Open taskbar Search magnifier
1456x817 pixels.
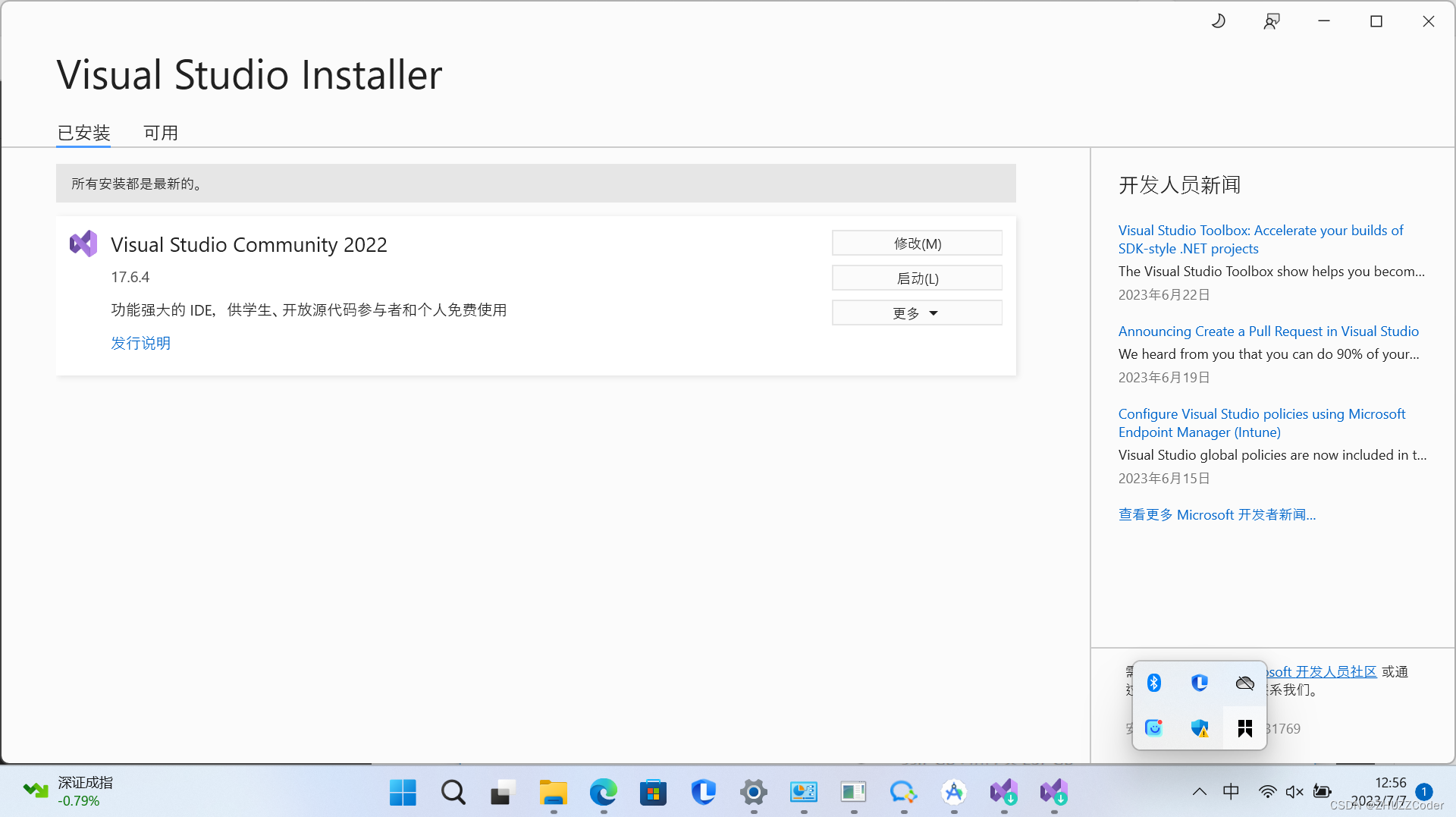tap(453, 793)
